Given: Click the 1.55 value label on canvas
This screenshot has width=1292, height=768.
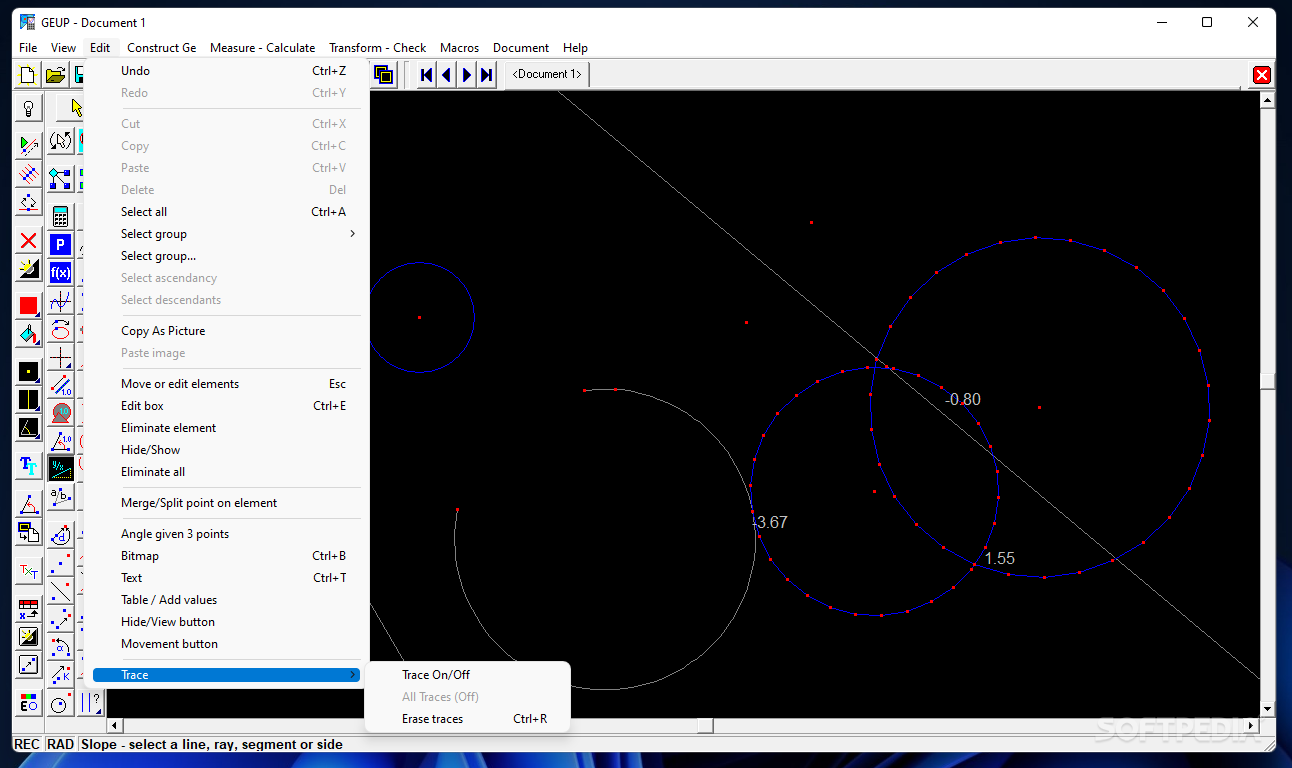Looking at the screenshot, I should pyautogui.click(x=1000, y=558).
